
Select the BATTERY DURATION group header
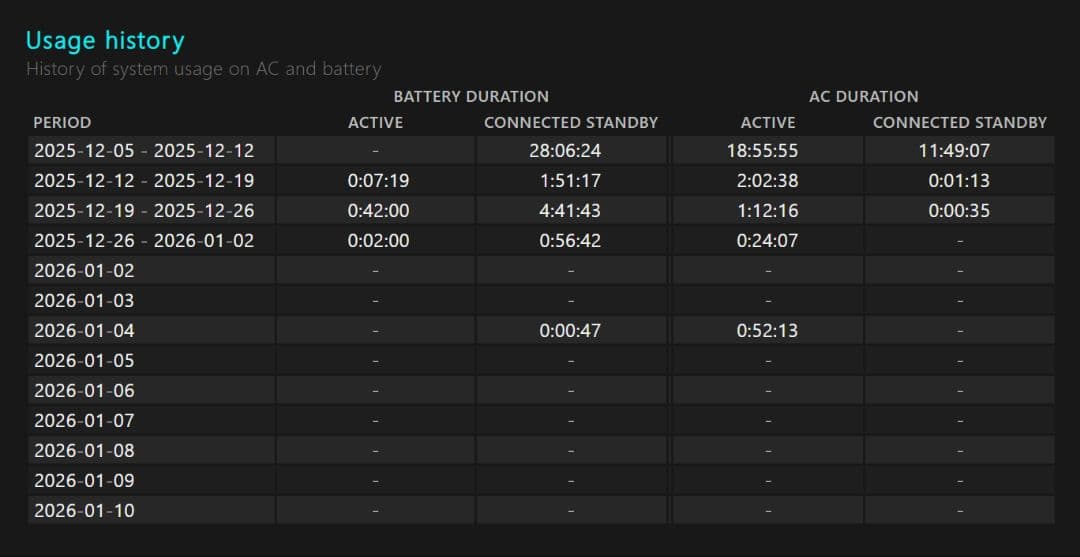(471, 97)
